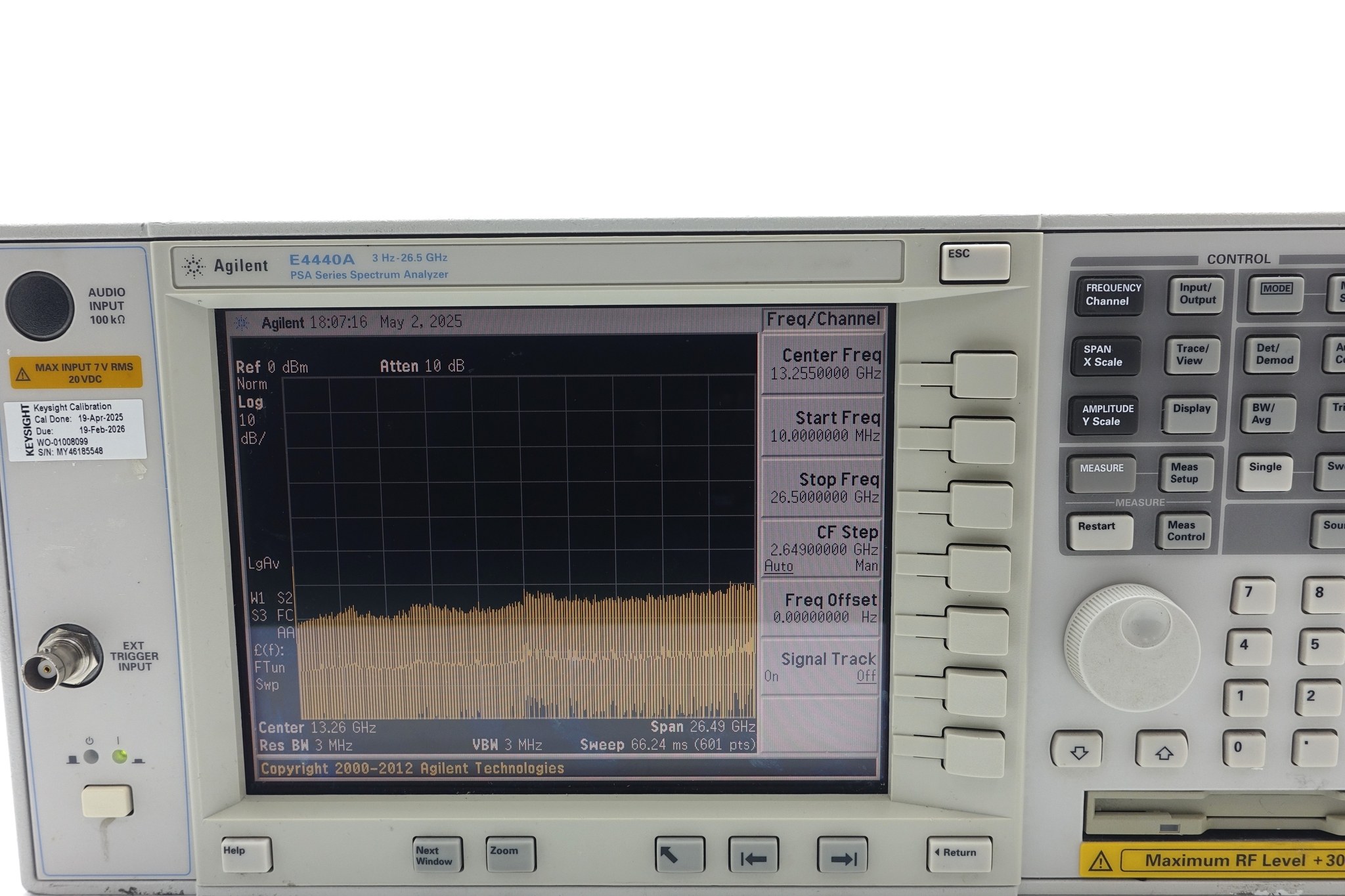Click the Restart key
Image resolution: width=1345 pixels, height=896 pixels.
click(x=1099, y=532)
